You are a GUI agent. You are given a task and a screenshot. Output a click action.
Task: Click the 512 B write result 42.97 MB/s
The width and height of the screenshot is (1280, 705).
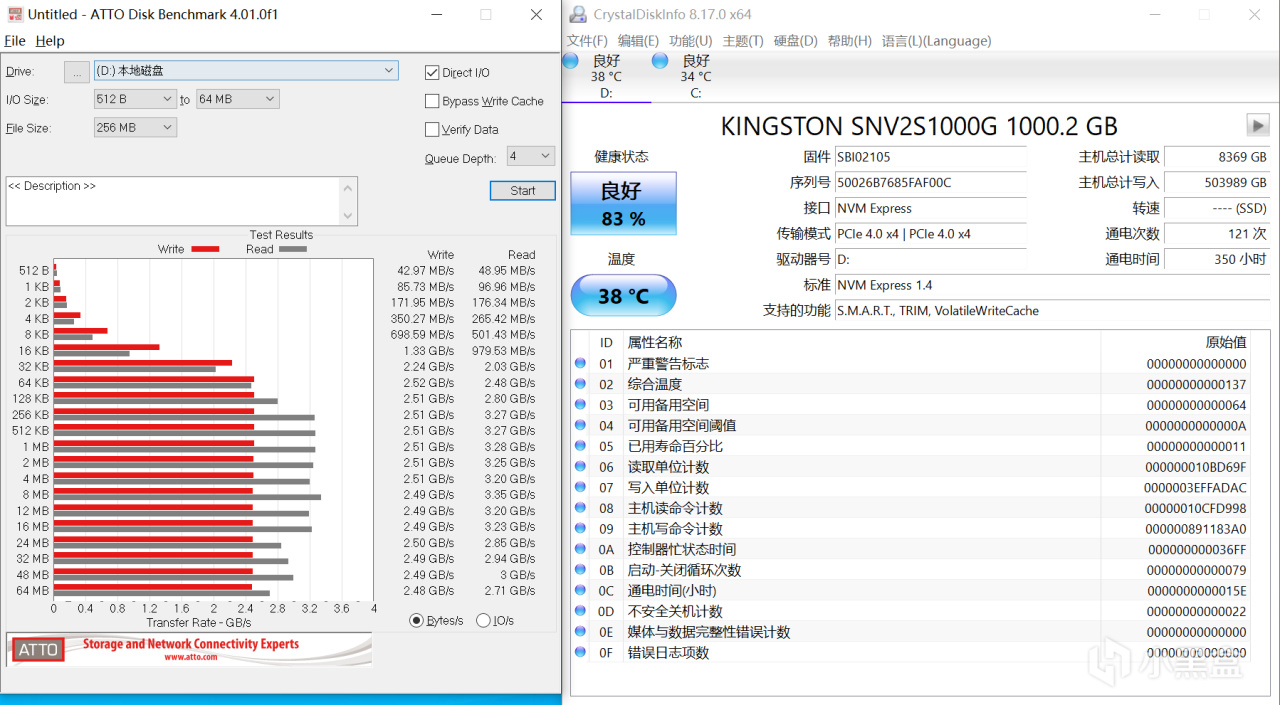(425, 271)
